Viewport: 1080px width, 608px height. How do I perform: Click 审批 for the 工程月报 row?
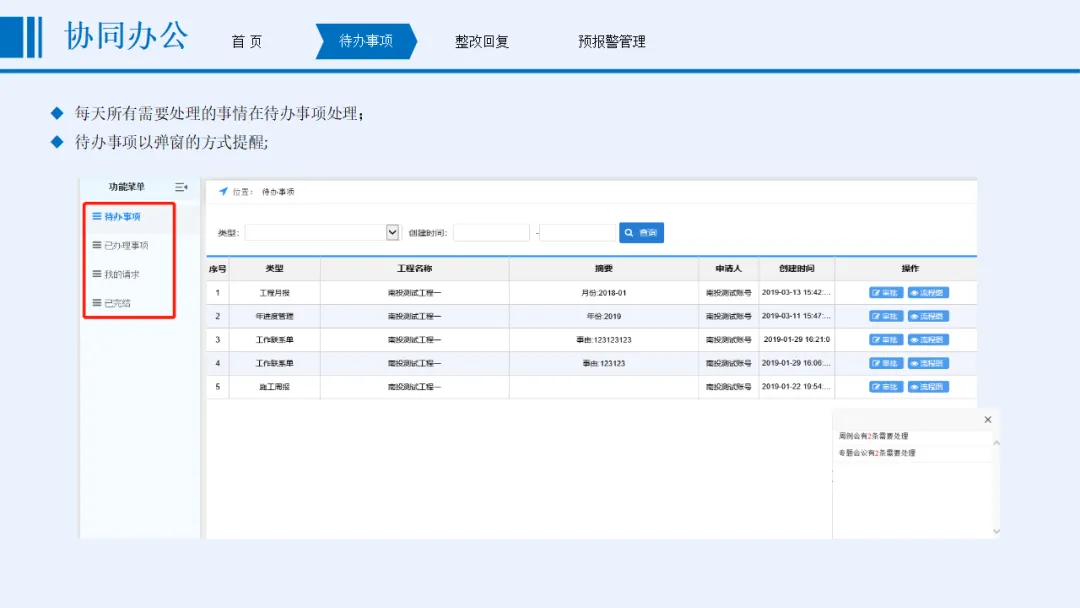pyautogui.click(x=886, y=293)
